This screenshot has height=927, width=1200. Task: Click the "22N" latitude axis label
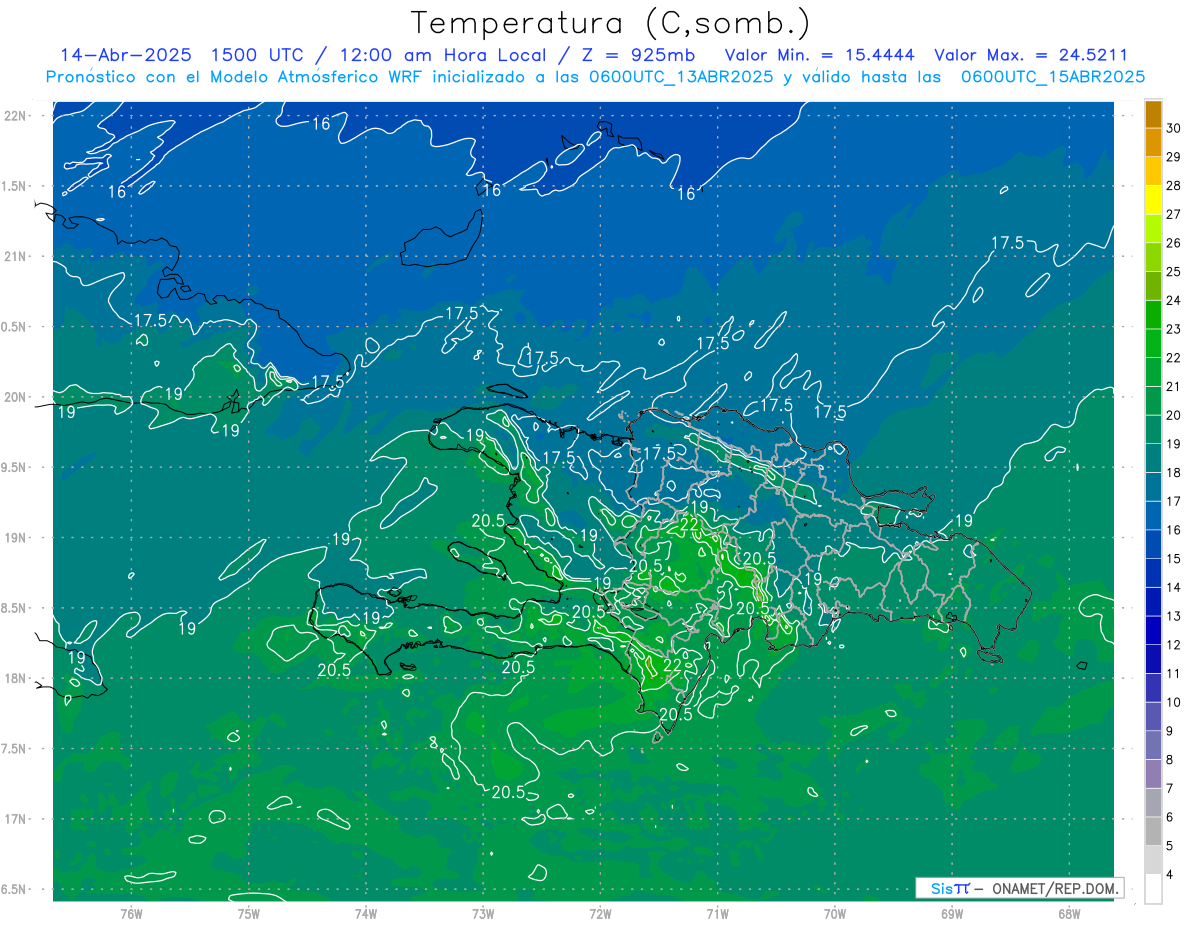point(16,115)
